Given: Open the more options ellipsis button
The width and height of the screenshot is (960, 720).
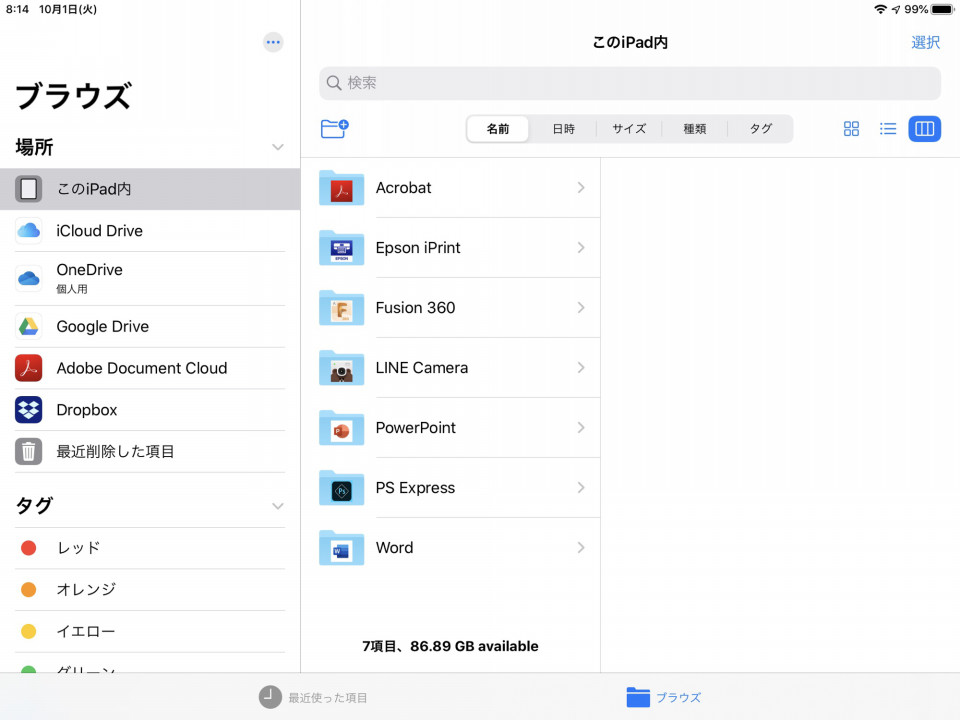Looking at the screenshot, I should (x=273, y=42).
